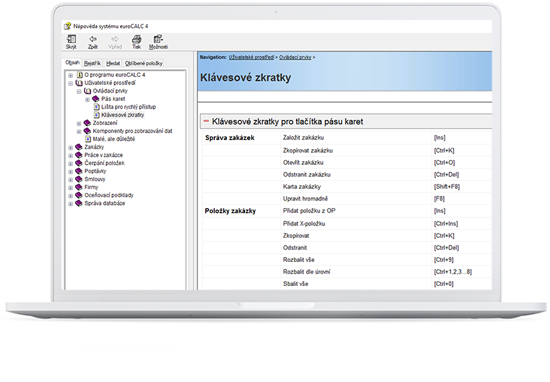Click the page icon of Malé, ale důležité
550x382 pixels.
tap(88, 139)
